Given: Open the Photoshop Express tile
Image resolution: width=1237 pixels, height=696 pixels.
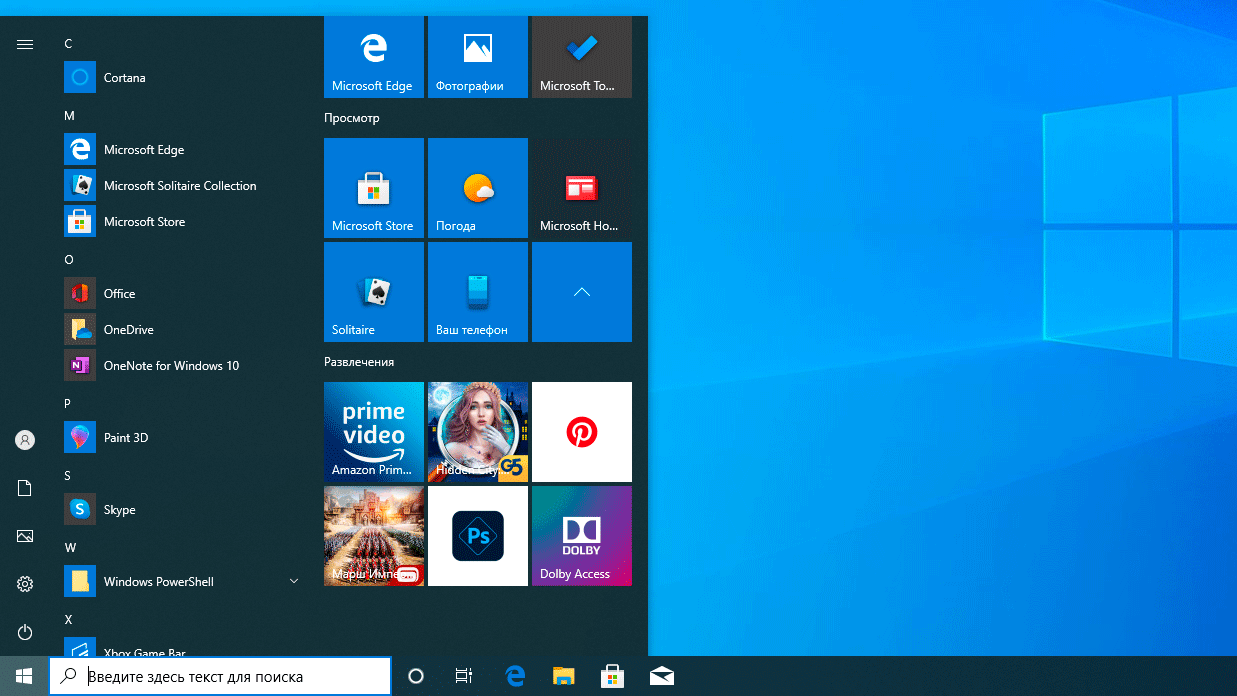Looking at the screenshot, I should click(477, 536).
